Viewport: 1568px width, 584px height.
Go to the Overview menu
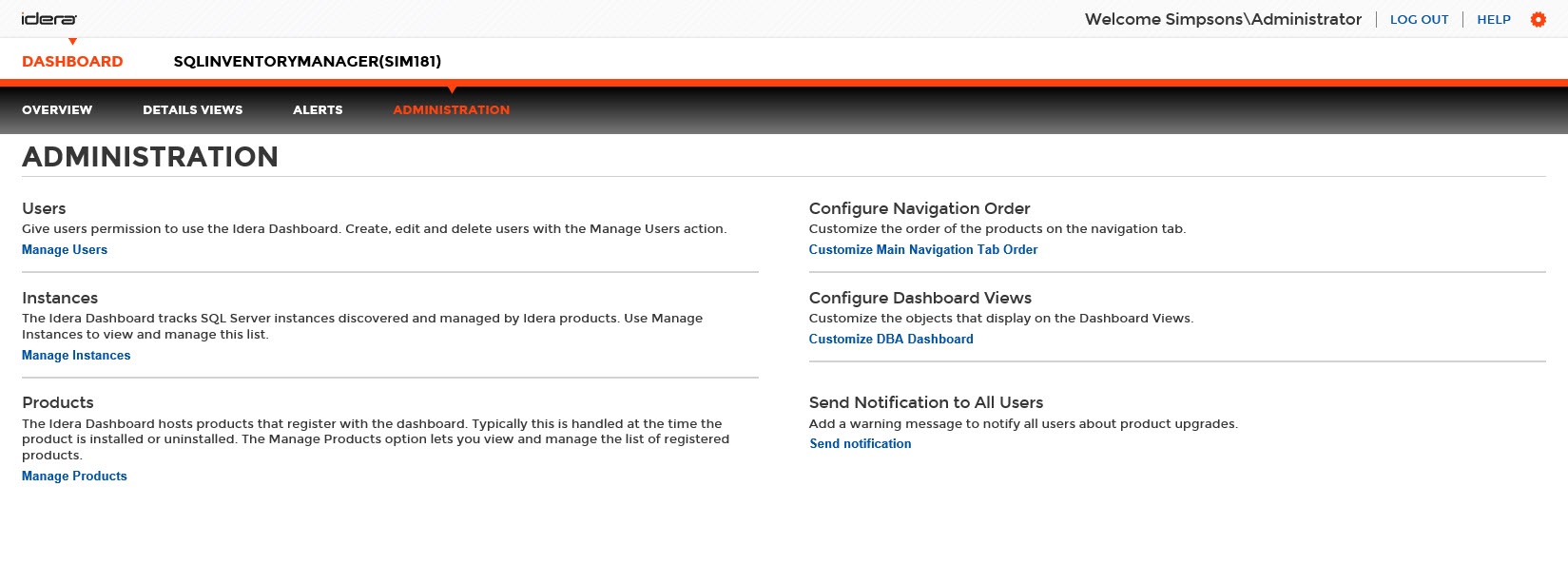(x=57, y=110)
